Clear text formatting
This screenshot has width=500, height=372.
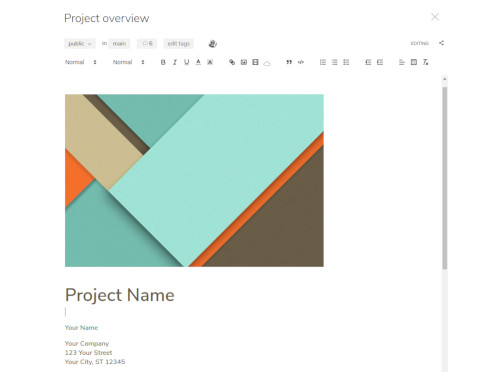point(425,62)
